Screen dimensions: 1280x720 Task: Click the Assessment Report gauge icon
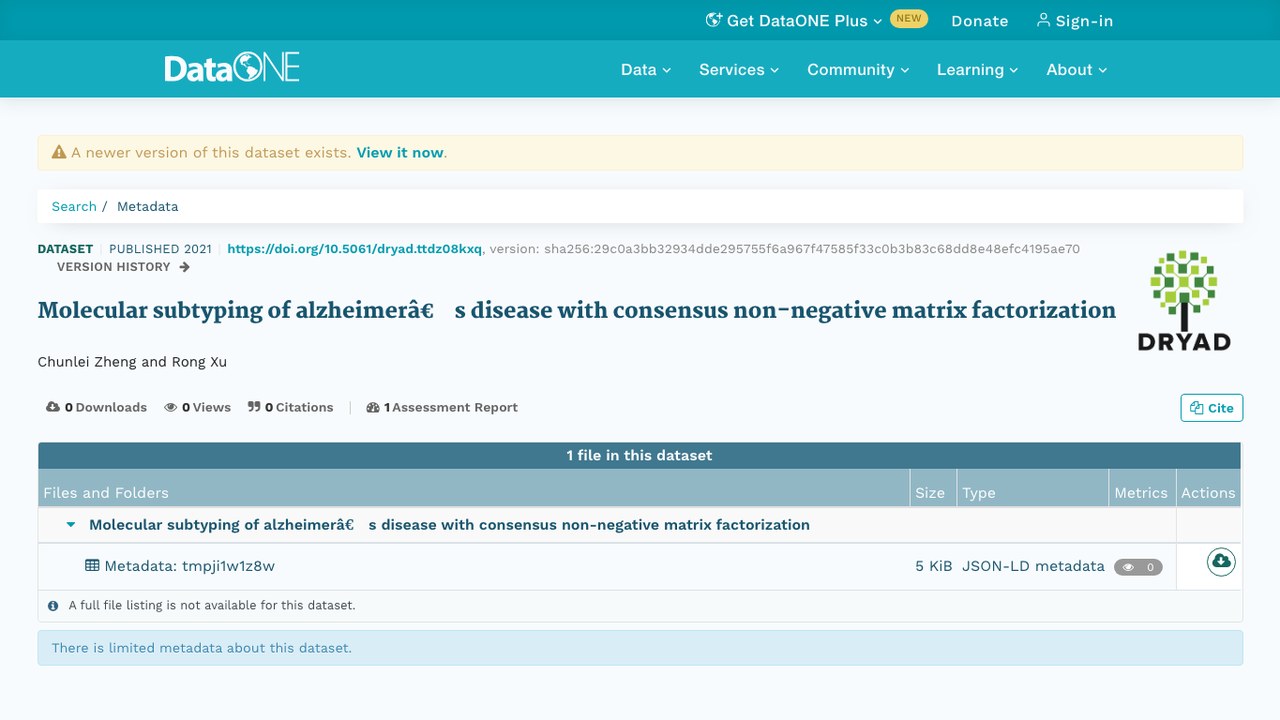pyautogui.click(x=373, y=407)
